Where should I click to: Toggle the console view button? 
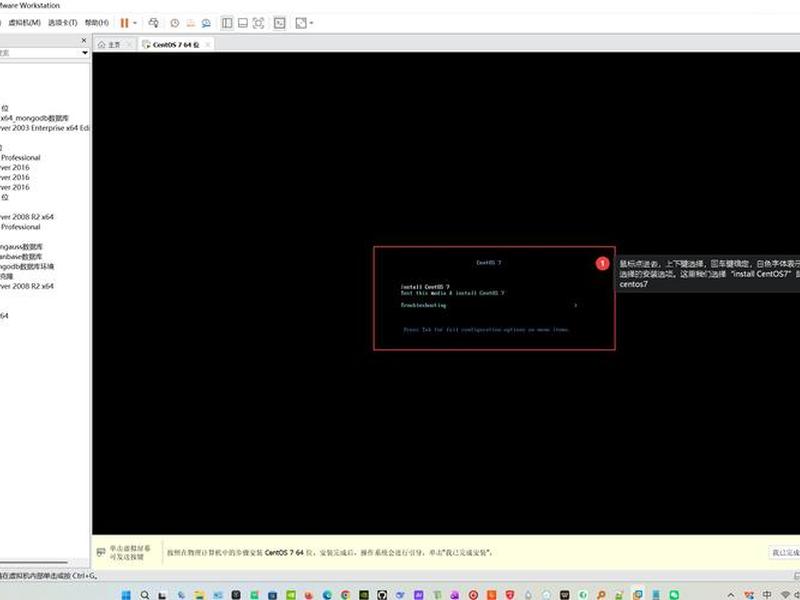click(280, 23)
